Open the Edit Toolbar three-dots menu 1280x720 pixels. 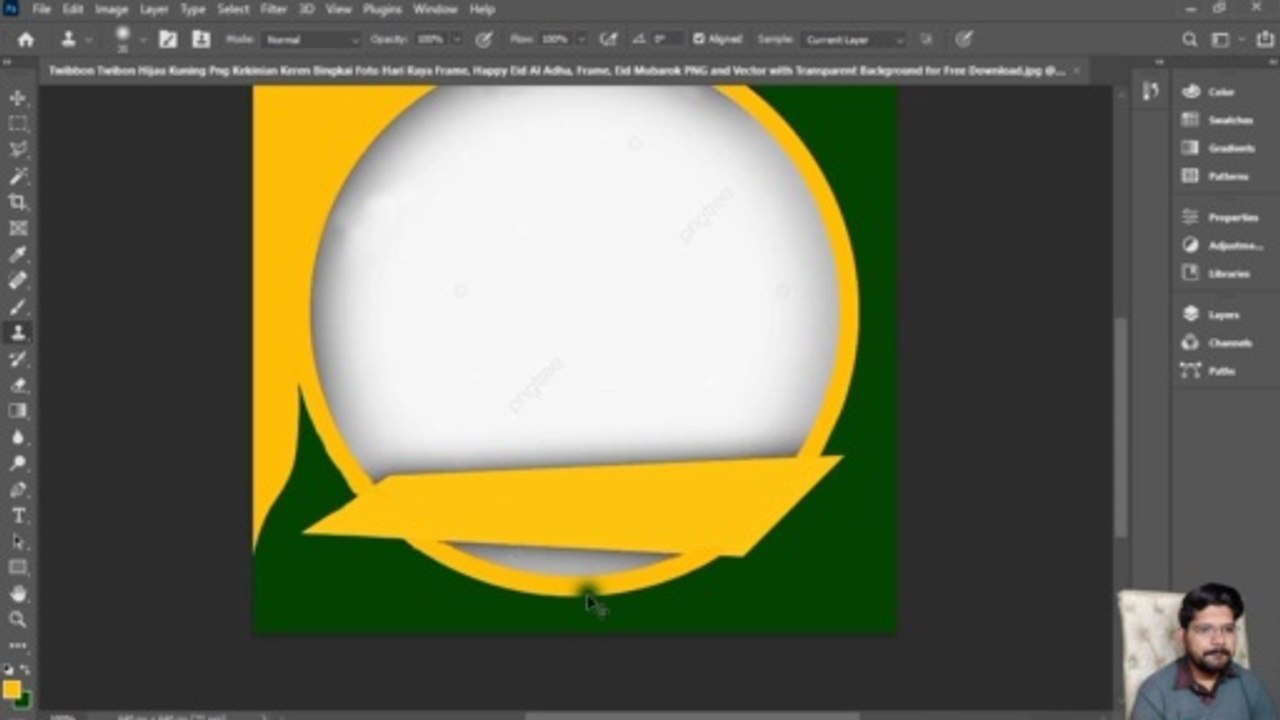[18, 645]
